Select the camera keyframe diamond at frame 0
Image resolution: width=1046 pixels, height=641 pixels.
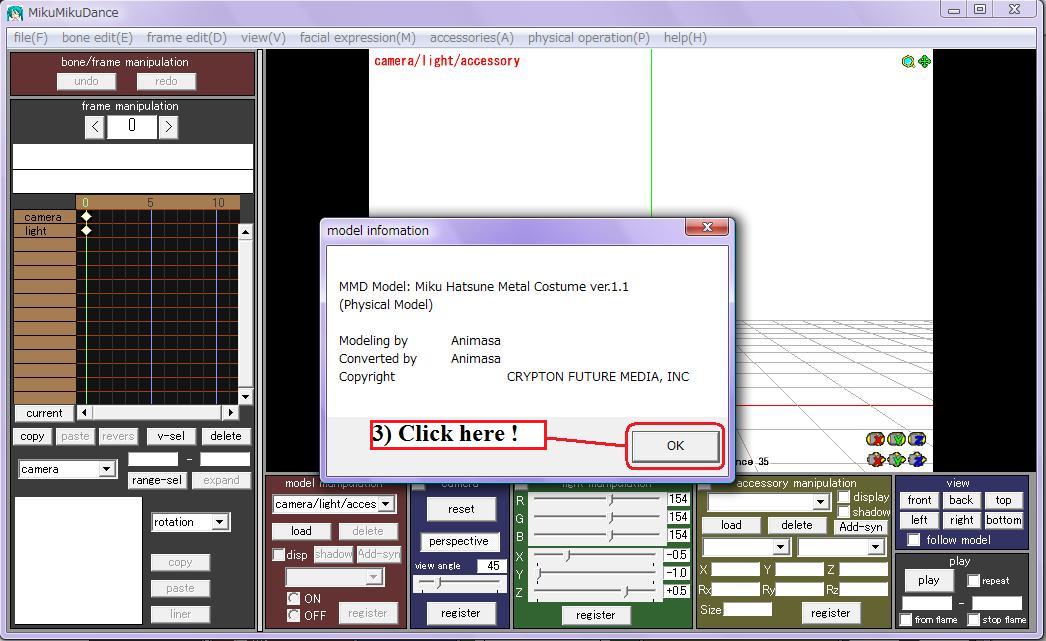[x=86, y=216]
